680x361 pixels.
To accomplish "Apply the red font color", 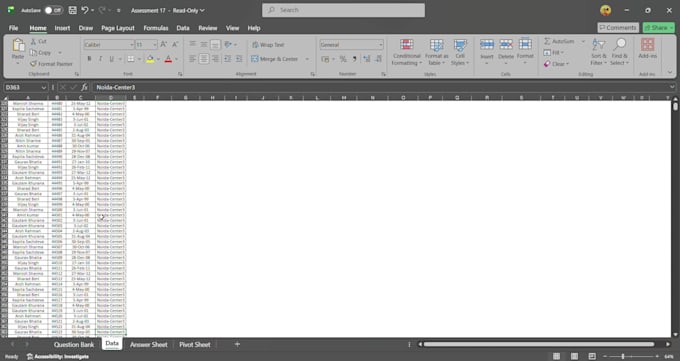I will pos(168,59).
